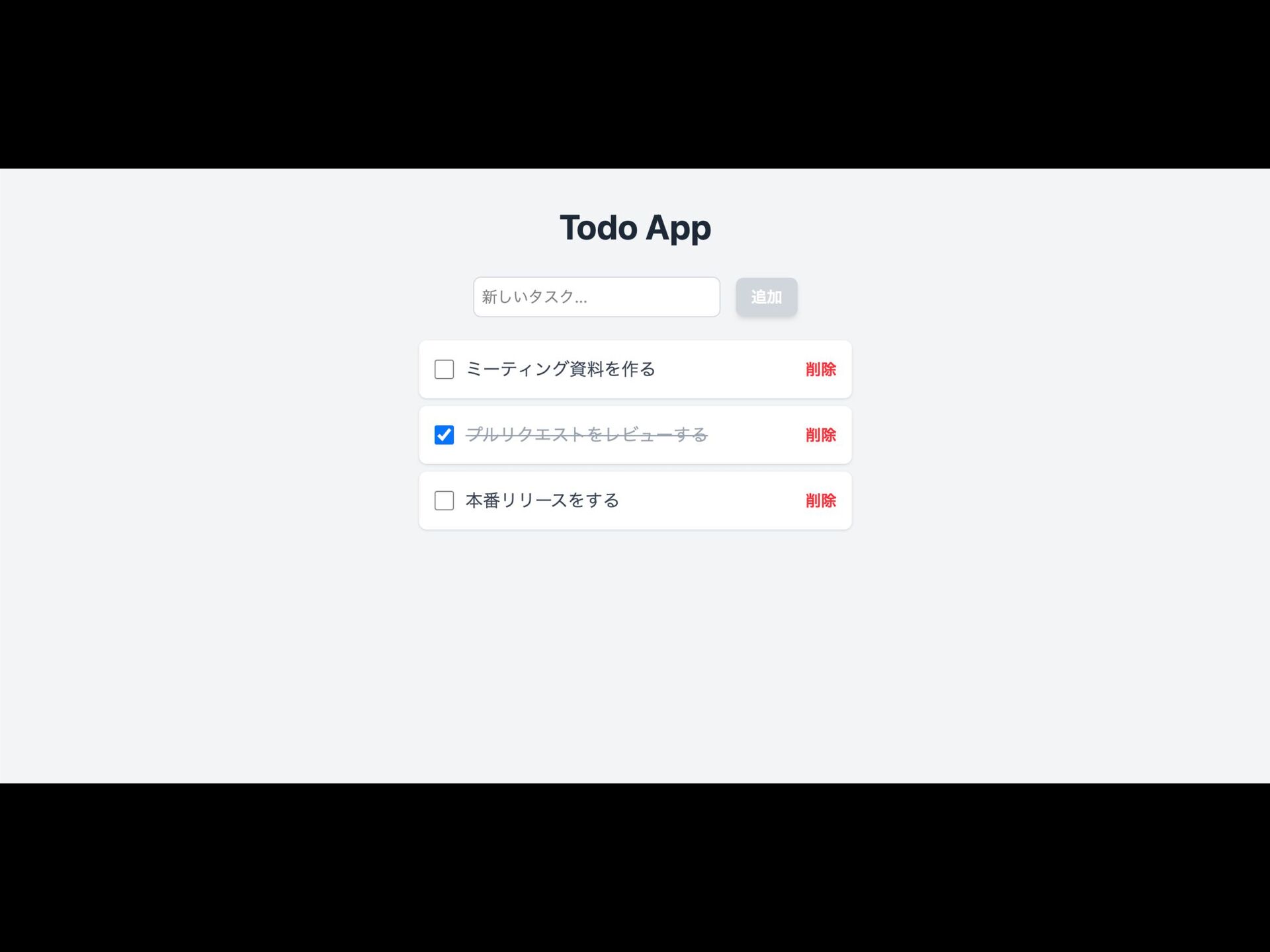Viewport: 1270px width, 952px height.
Task: Click the struck-through プルリクエストをレビューする text
Action: pos(587,435)
